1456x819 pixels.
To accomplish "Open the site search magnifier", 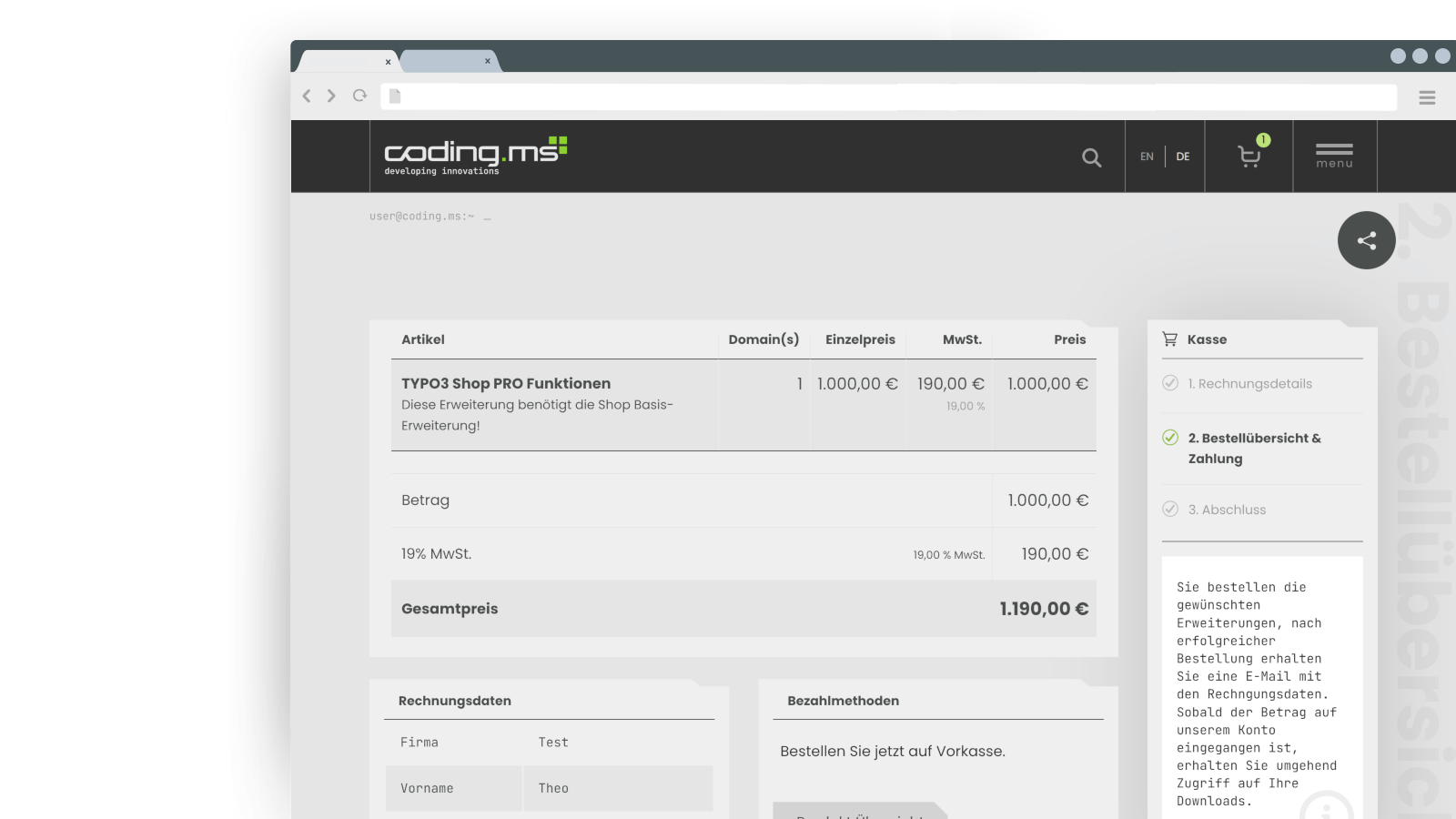I will [x=1091, y=157].
